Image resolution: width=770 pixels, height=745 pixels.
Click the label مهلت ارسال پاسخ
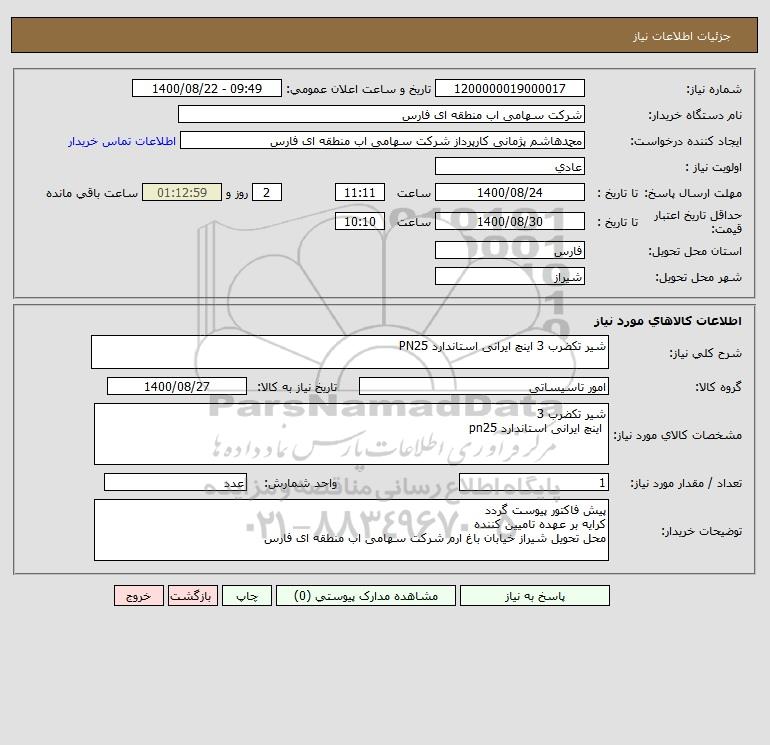[x=693, y=193]
